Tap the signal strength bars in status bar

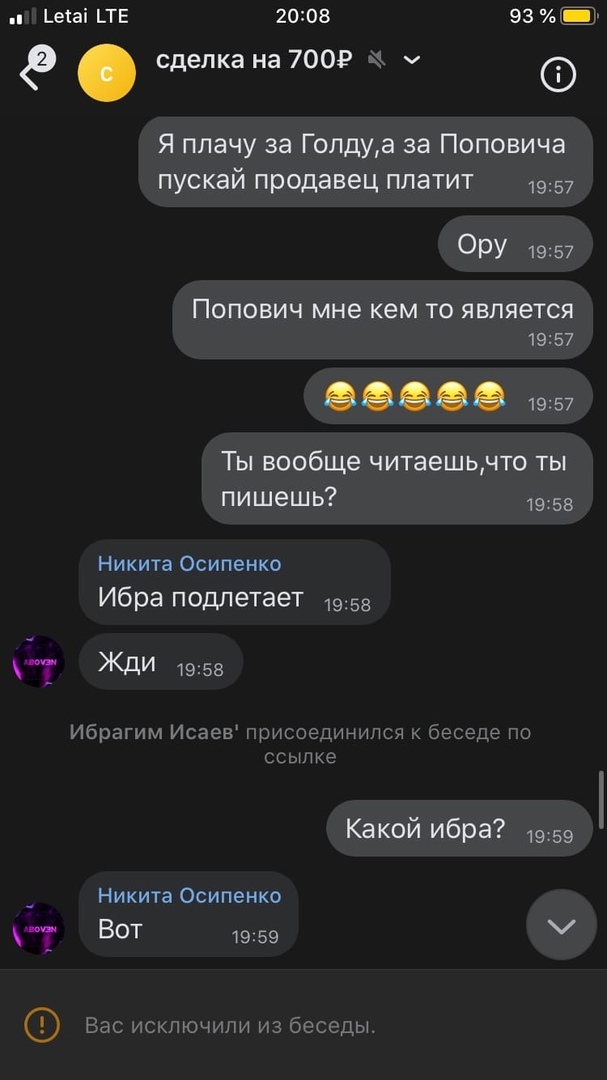(x=23, y=17)
